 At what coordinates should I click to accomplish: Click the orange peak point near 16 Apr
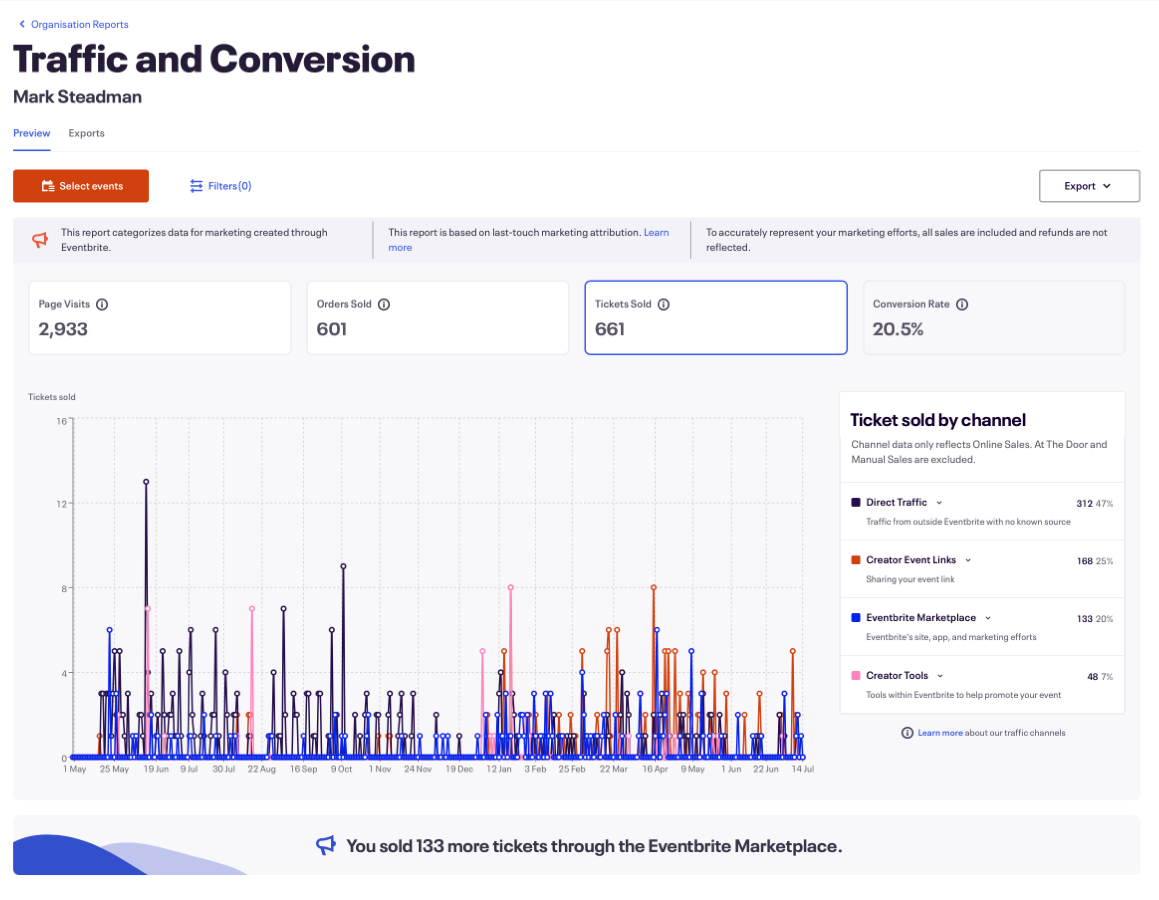653,588
